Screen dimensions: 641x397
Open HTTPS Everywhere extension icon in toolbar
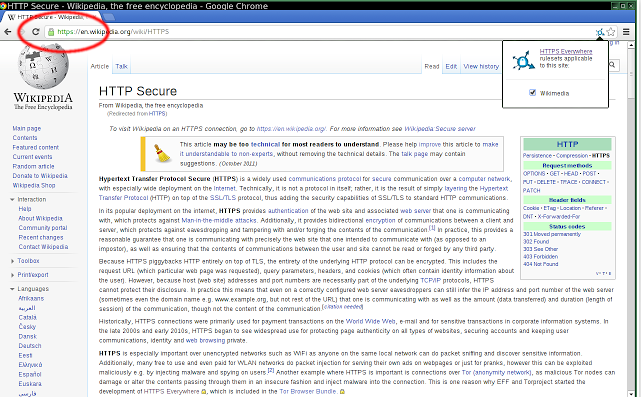[600, 32]
